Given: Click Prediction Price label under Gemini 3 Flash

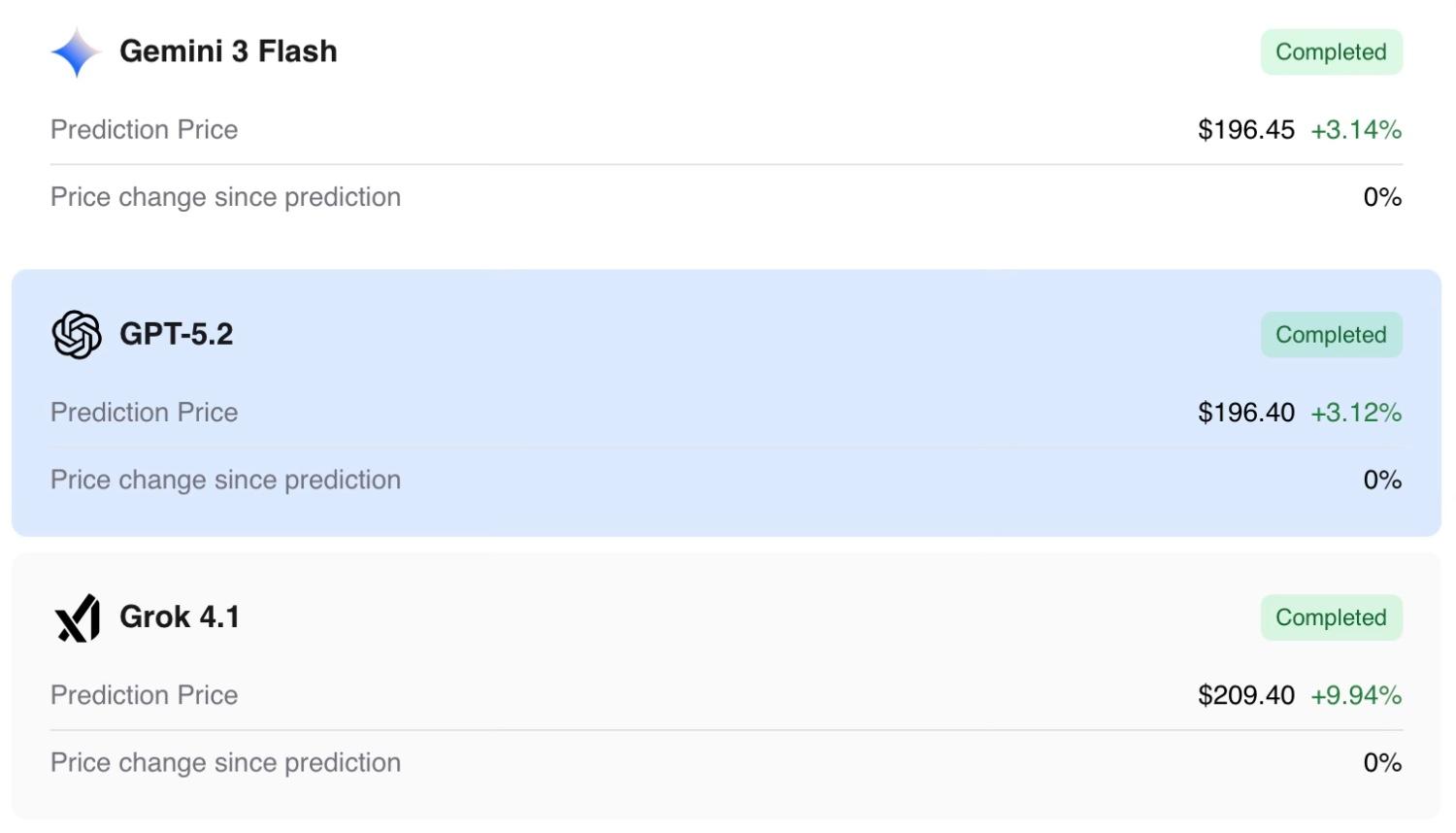Looking at the screenshot, I should 144,130.
